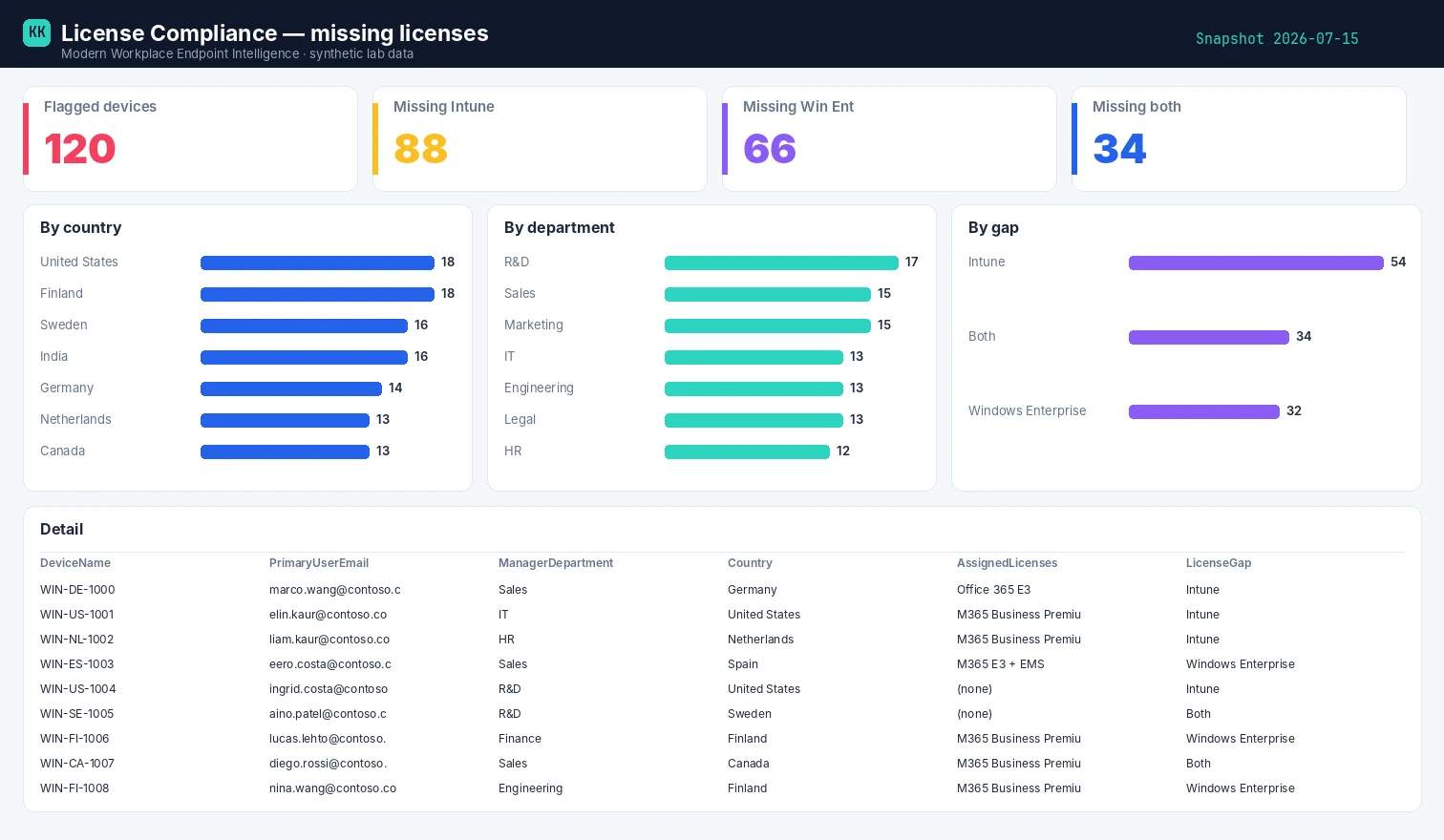This screenshot has width=1444, height=840.
Task: Click the Finance department cell in Detail
Action: [520, 739]
